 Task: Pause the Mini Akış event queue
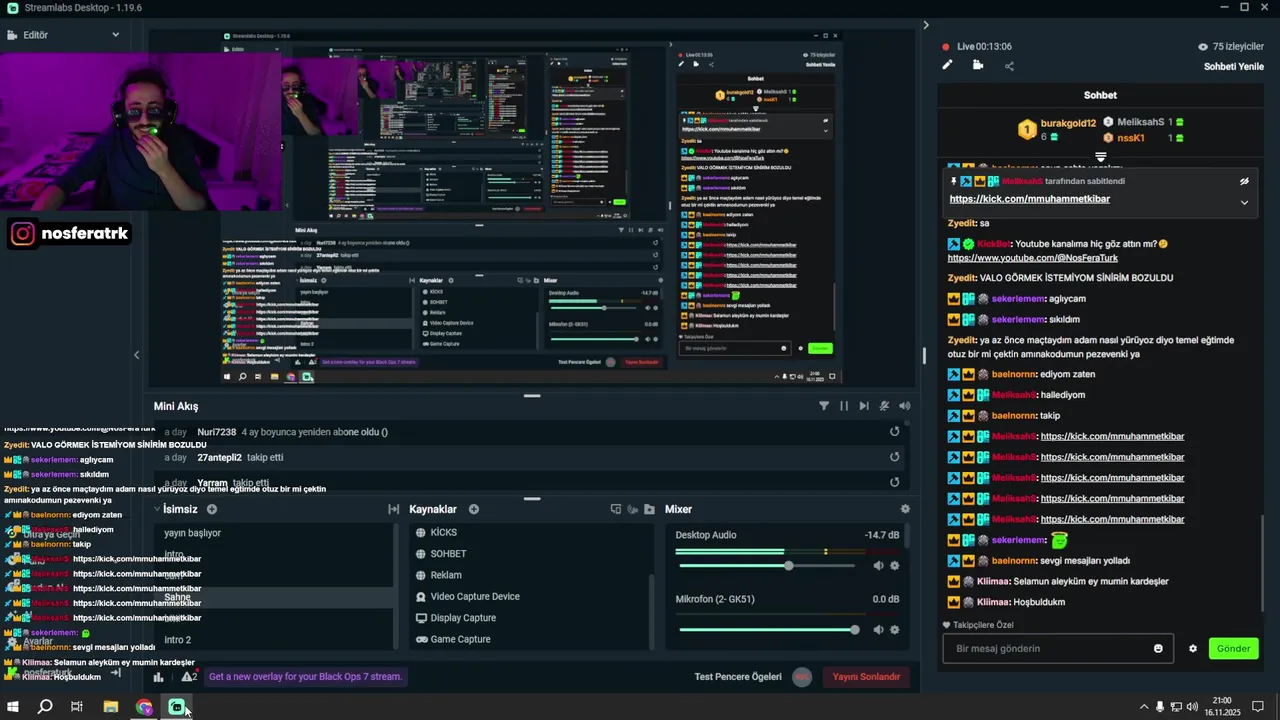[844, 406]
